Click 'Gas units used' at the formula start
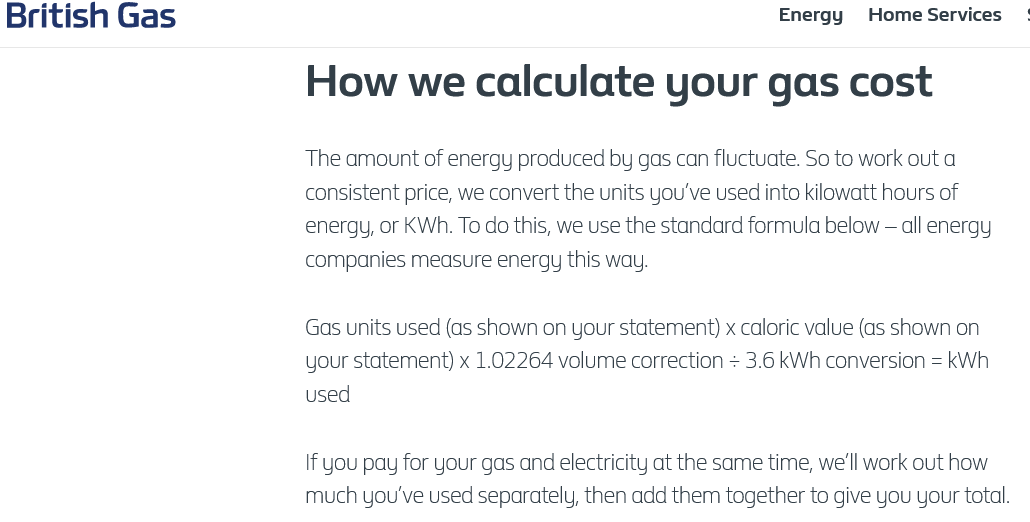 pos(372,327)
